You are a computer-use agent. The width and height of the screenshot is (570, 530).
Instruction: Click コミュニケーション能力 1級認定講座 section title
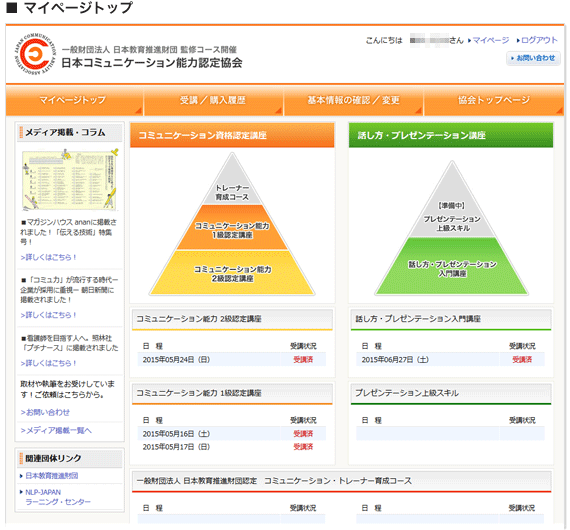click(x=199, y=393)
